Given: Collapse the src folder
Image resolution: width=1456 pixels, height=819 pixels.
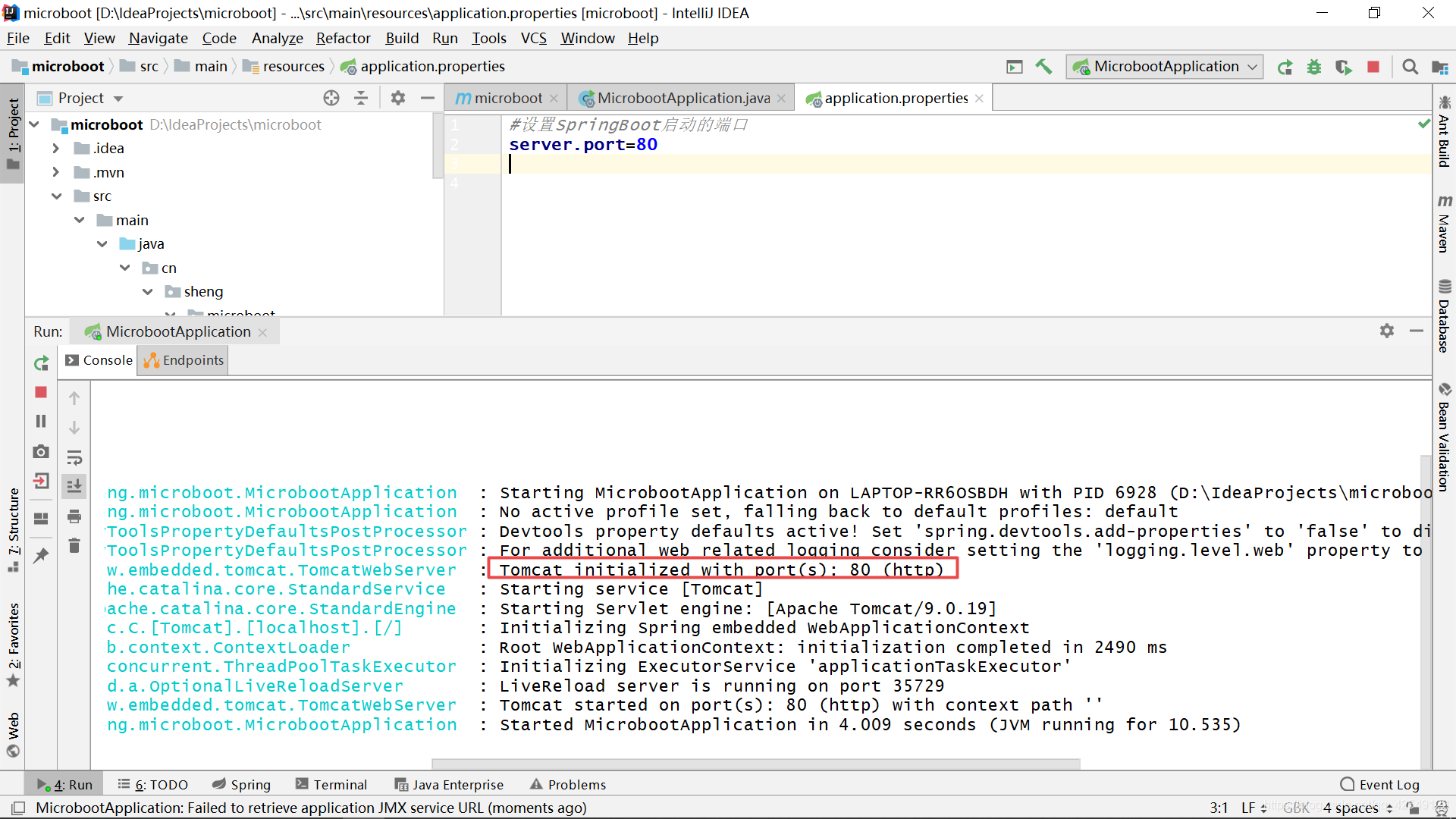Looking at the screenshot, I should click(57, 196).
